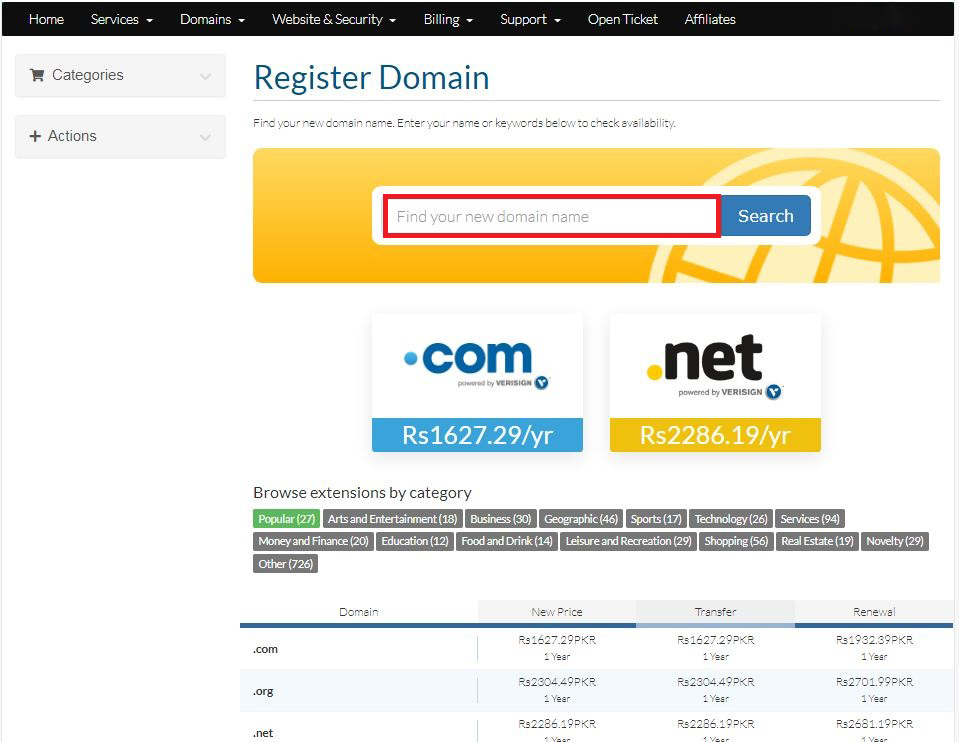Open the Services dropdown menu
959x742 pixels.
click(121, 19)
